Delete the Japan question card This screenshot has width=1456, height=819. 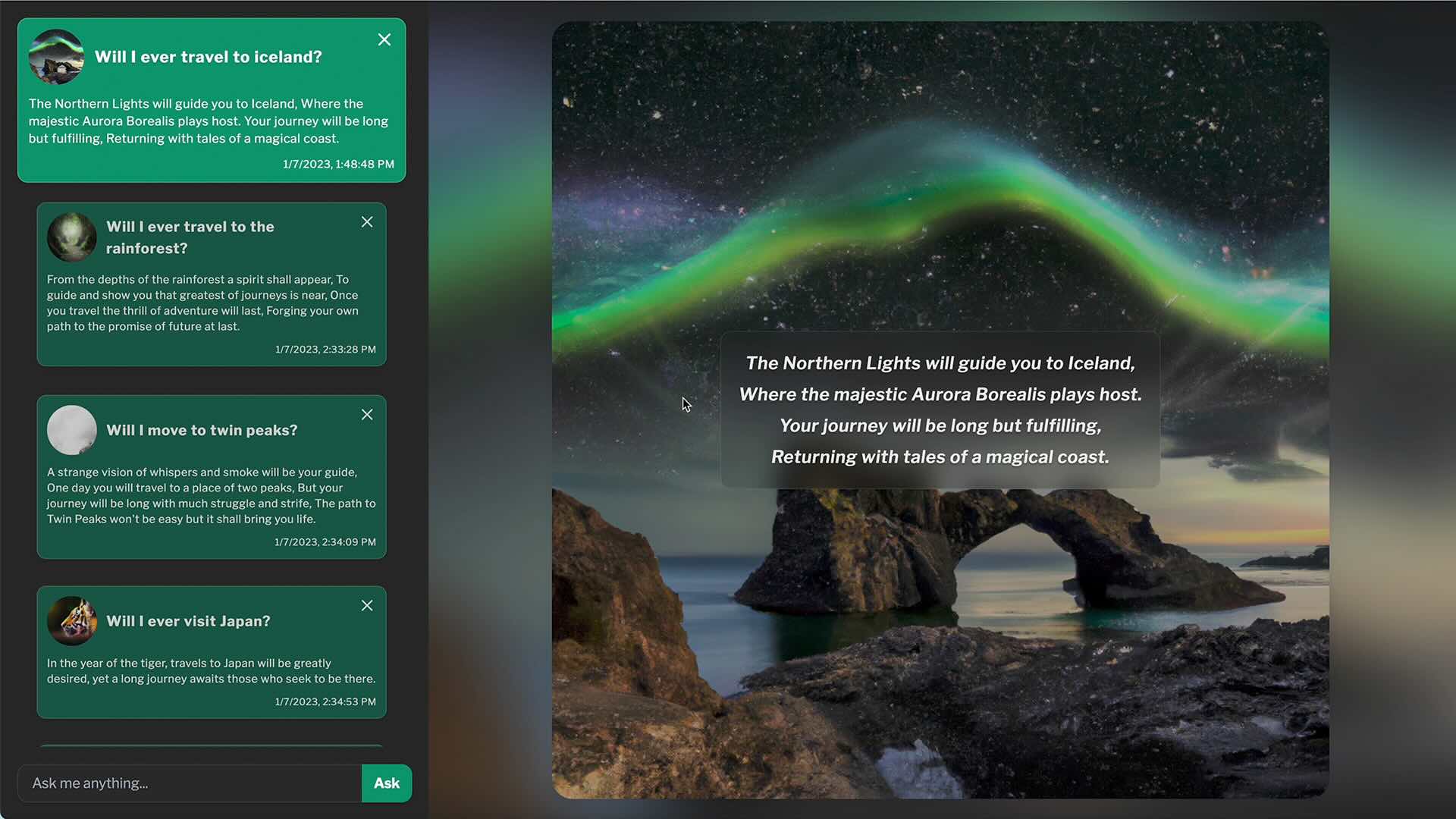click(x=367, y=606)
